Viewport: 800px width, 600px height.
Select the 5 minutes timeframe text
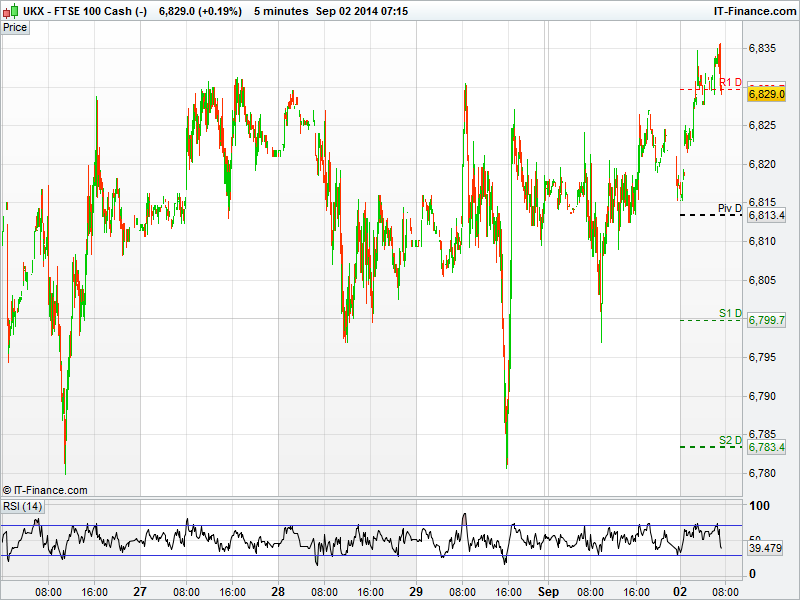tap(282, 11)
